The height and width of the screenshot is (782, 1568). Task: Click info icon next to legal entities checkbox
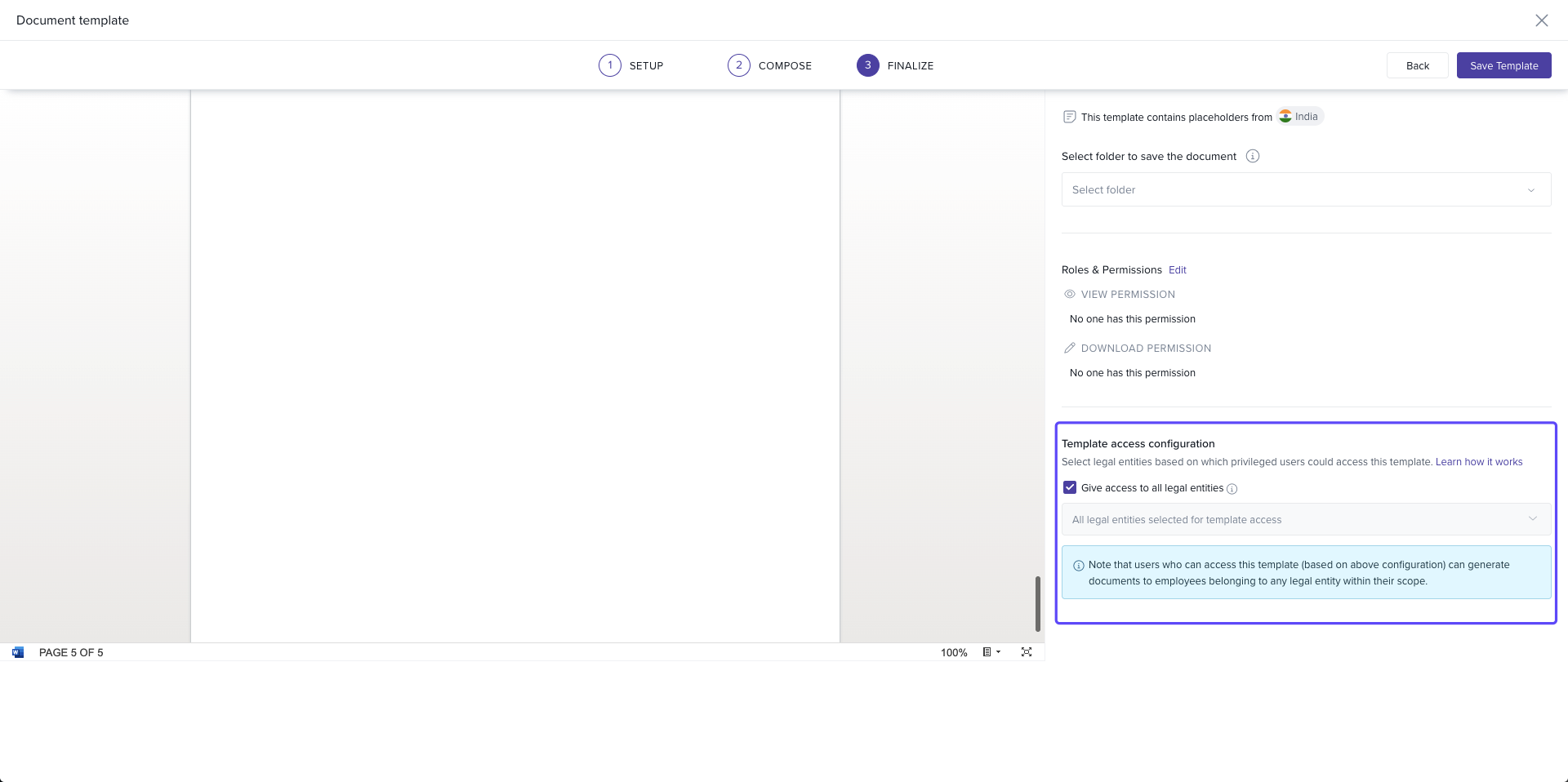coord(1232,489)
